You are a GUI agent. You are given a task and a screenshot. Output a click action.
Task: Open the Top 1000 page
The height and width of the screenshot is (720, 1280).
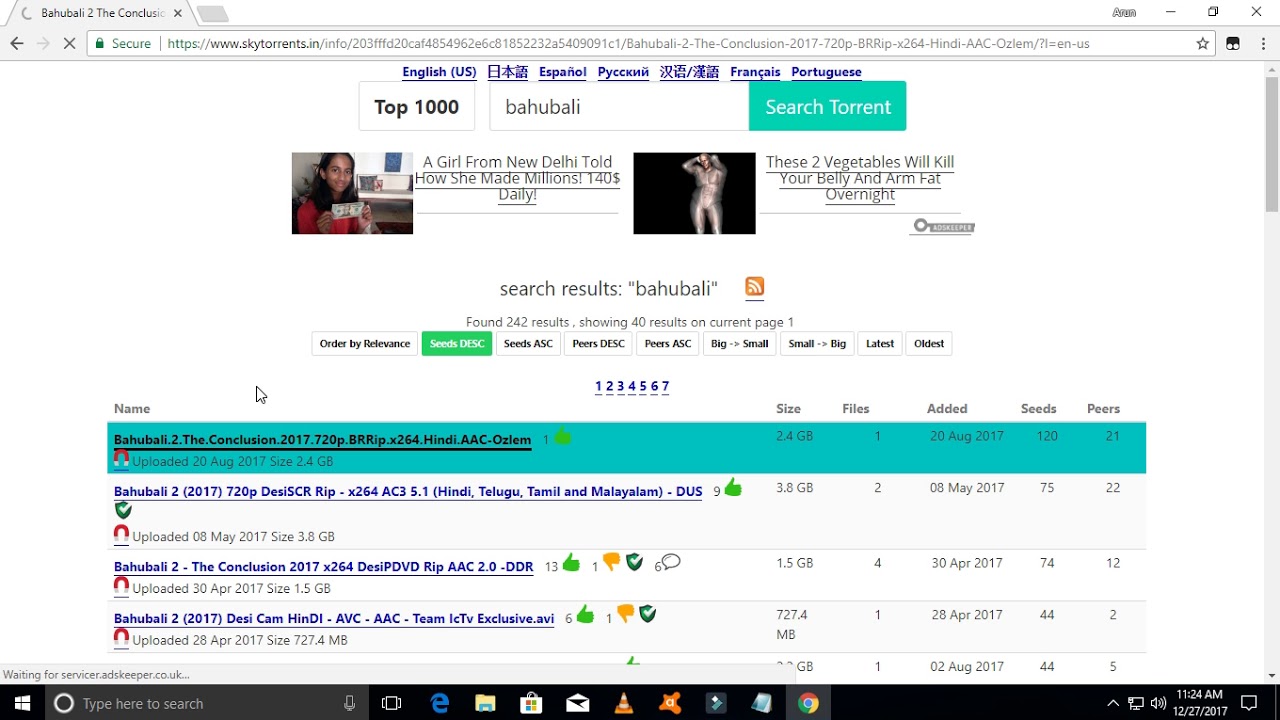click(417, 107)
